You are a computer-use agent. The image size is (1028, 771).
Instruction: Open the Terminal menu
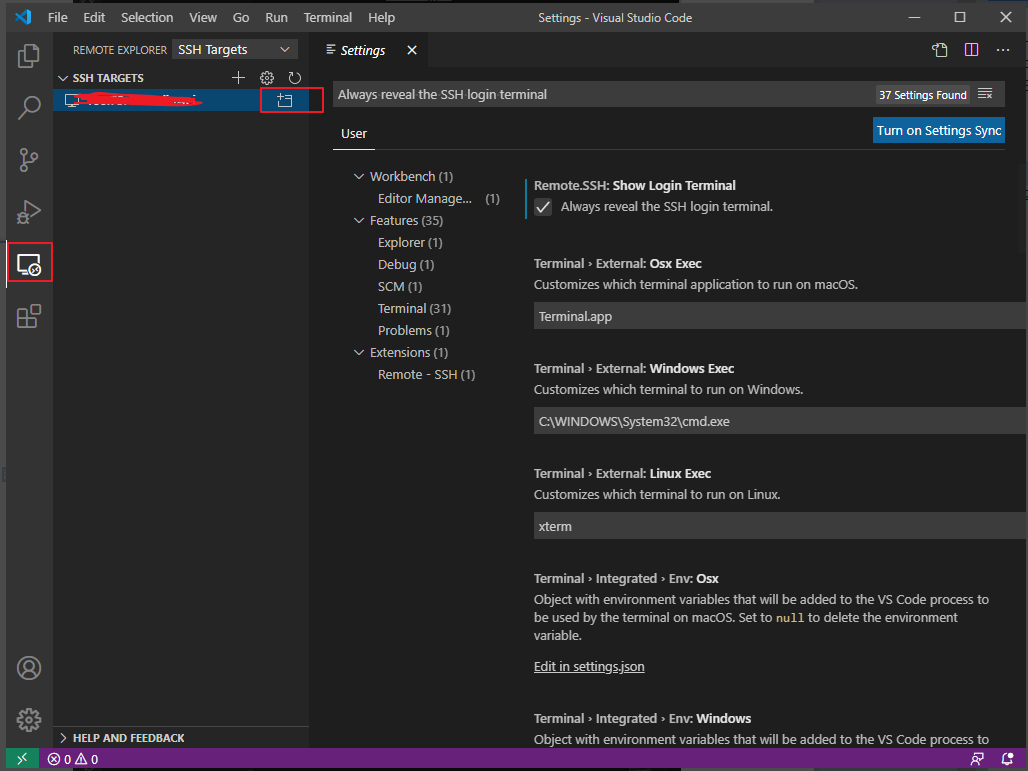pos(328,18)
